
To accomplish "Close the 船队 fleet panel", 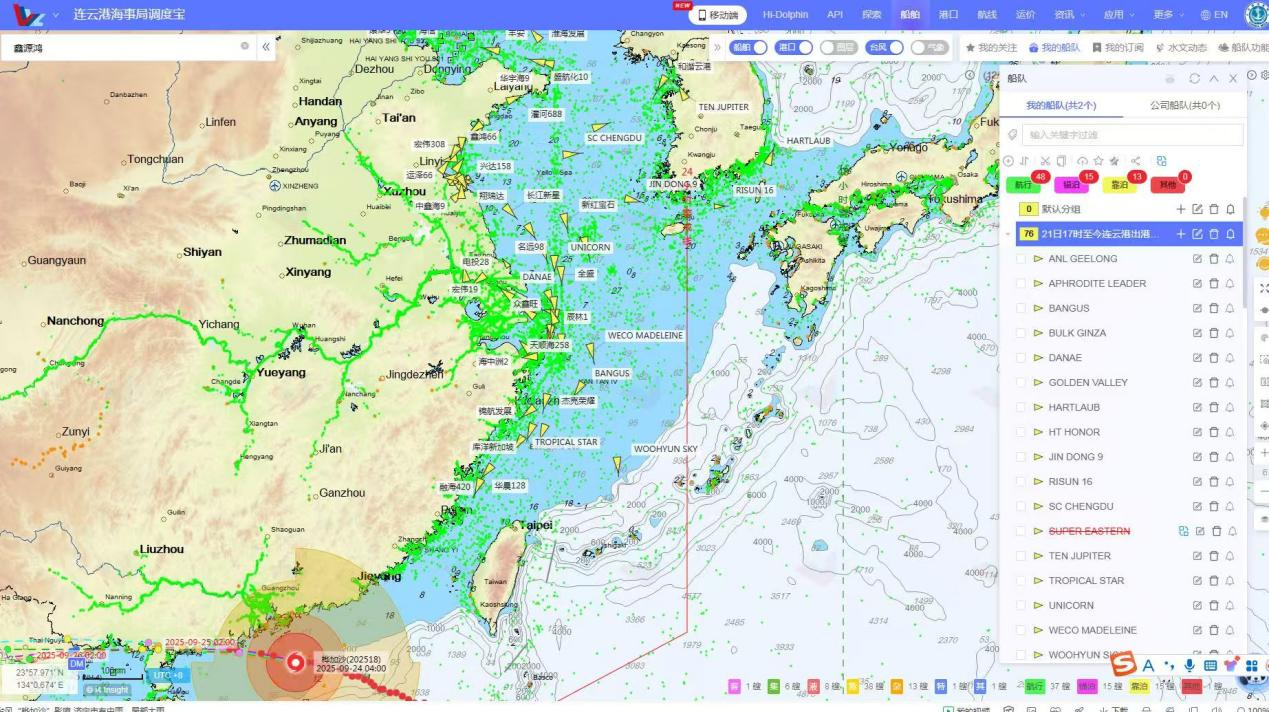I will 1233,78.
